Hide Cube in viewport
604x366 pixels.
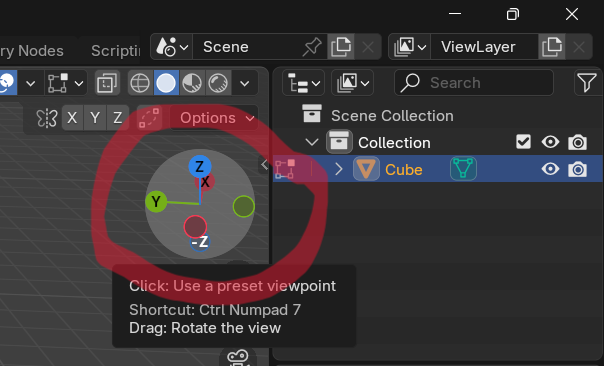550,169
